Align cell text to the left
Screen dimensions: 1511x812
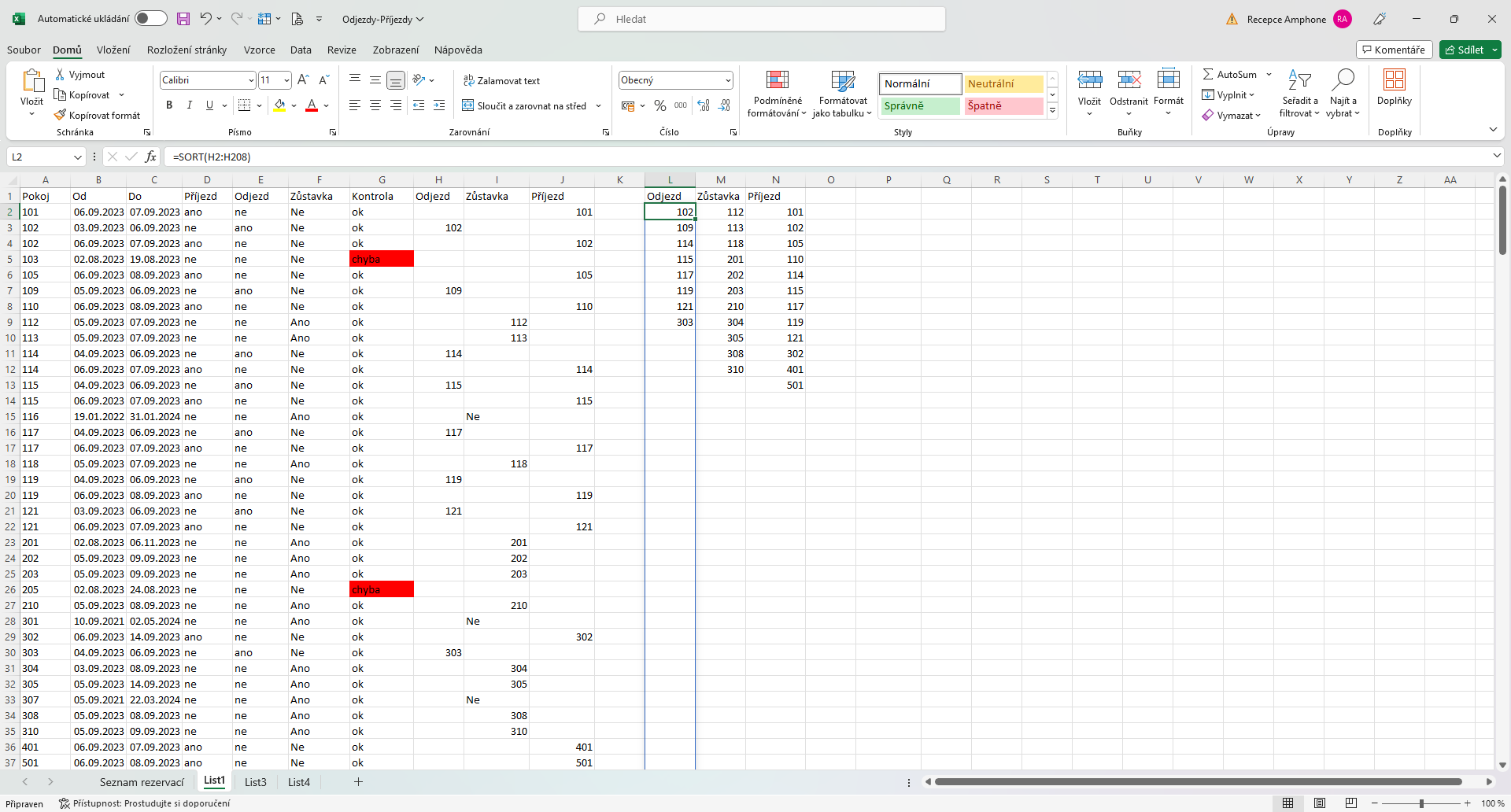[x=355, y=105]
